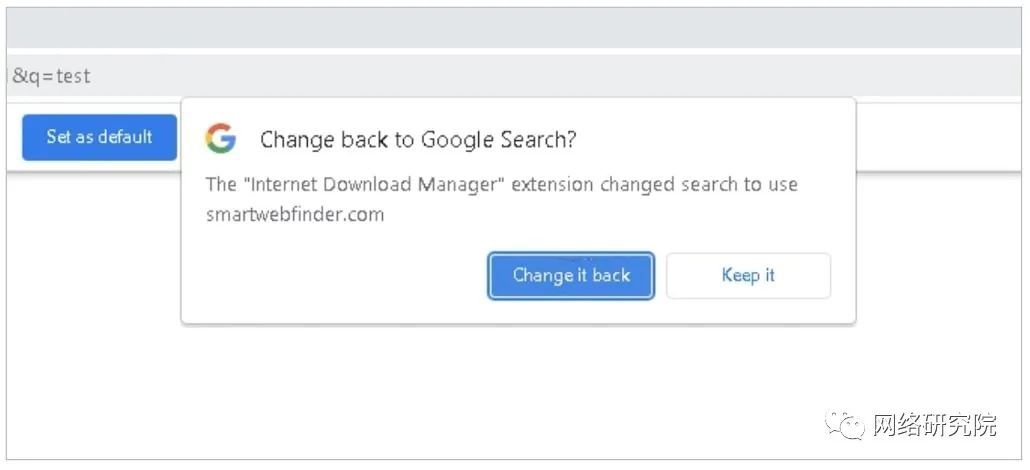Click the Change back to Google Search heading
The width and height of the screenshot is (1030, 470).
pos(418,139)
